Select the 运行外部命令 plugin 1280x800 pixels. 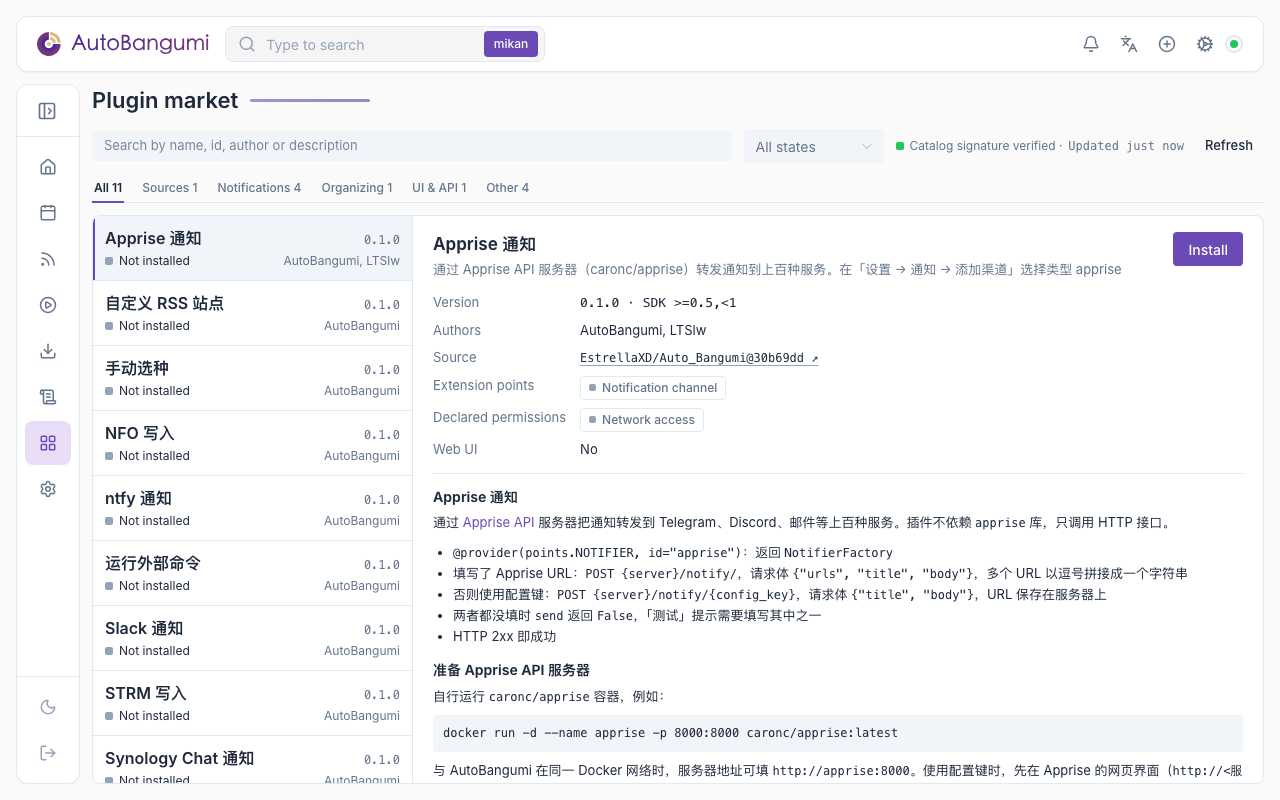point(252,573)
